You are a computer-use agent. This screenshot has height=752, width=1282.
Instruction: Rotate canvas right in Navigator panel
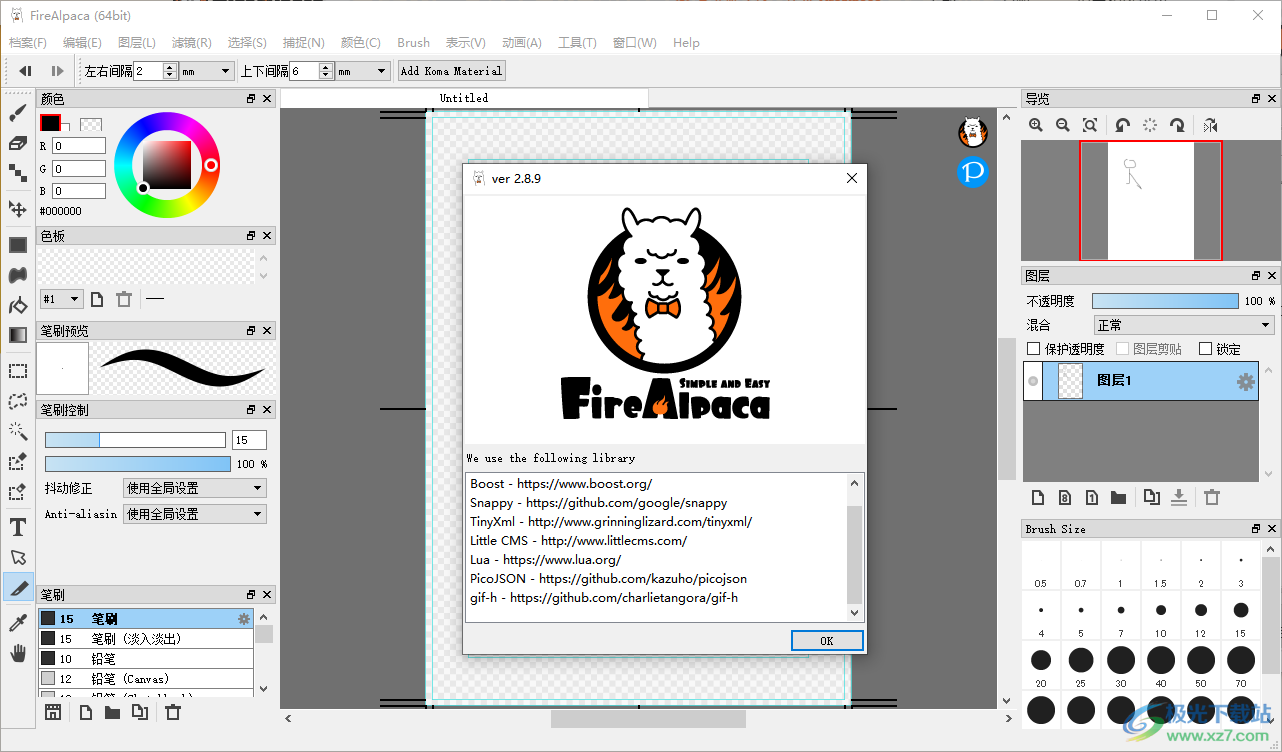click(1177, 125)
